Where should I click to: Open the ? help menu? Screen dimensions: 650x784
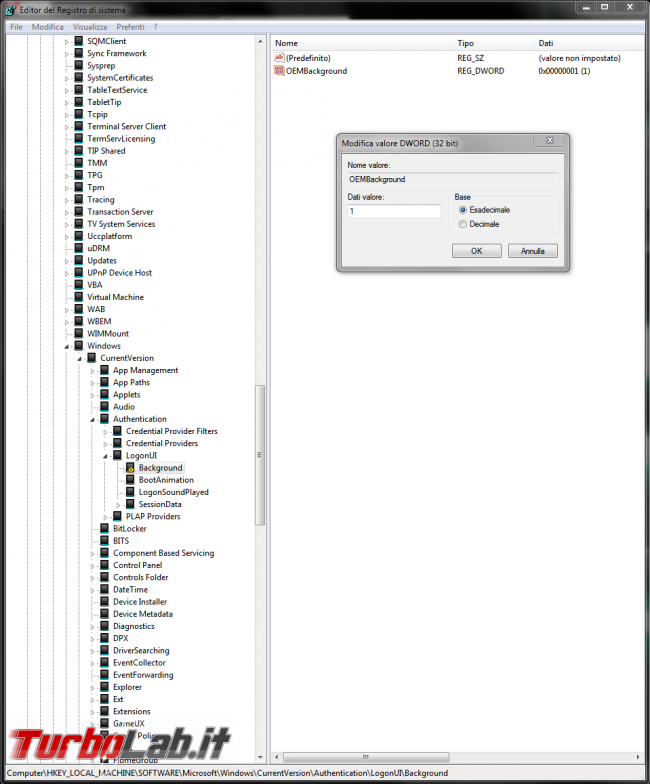tap(156, 27)
